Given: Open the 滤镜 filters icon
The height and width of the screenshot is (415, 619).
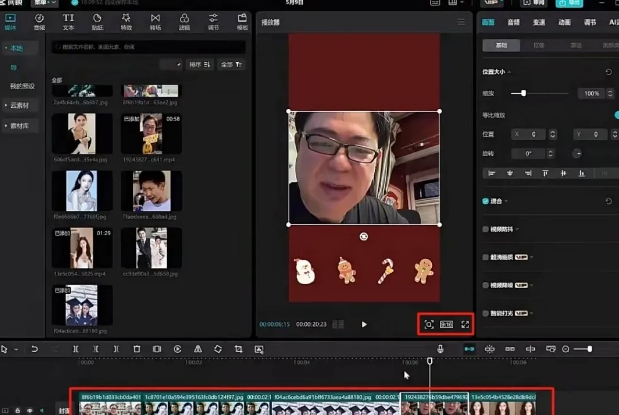Looking at the screenshot, I should (184, 22).
